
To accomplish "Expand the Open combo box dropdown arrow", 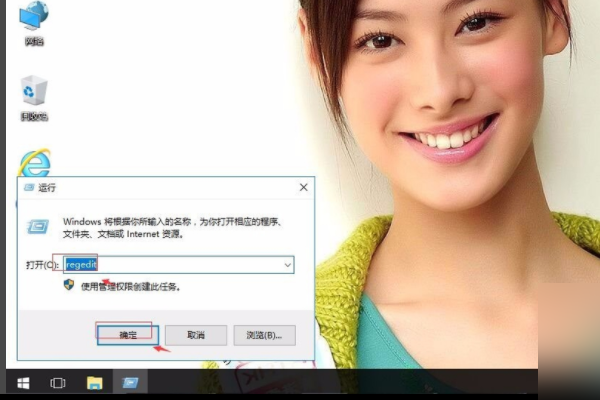I will tap(287, 265).
